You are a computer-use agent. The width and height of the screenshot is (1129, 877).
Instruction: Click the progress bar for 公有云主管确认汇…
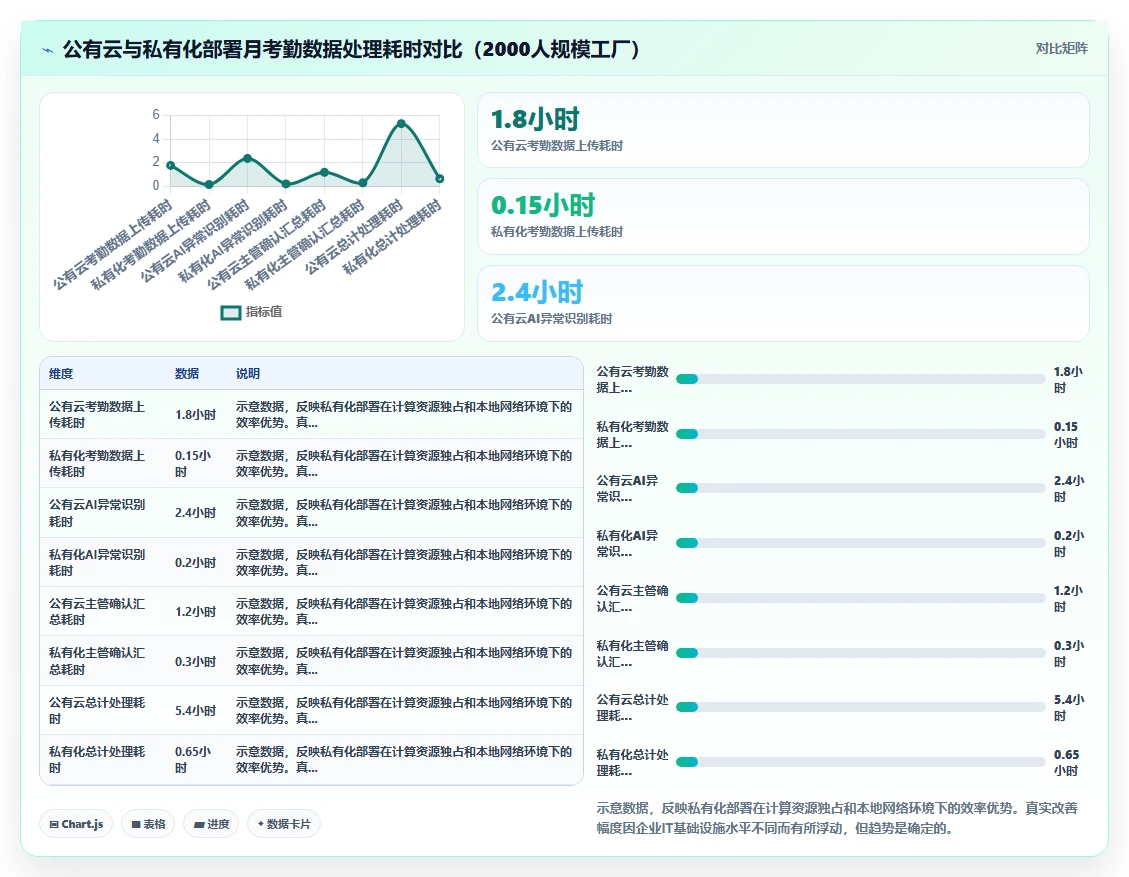[x=860, y=598]
